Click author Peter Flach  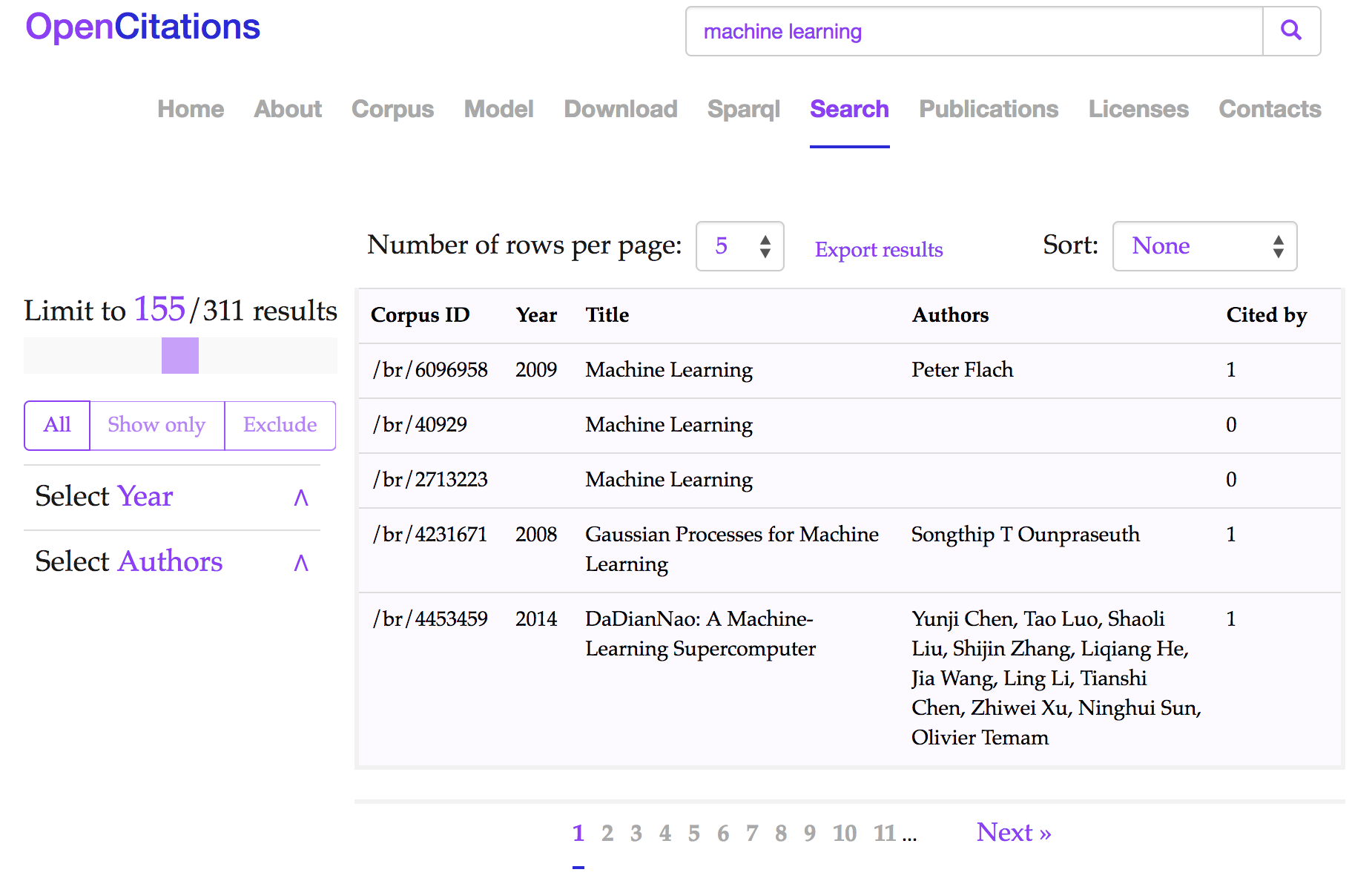[962, 370]
